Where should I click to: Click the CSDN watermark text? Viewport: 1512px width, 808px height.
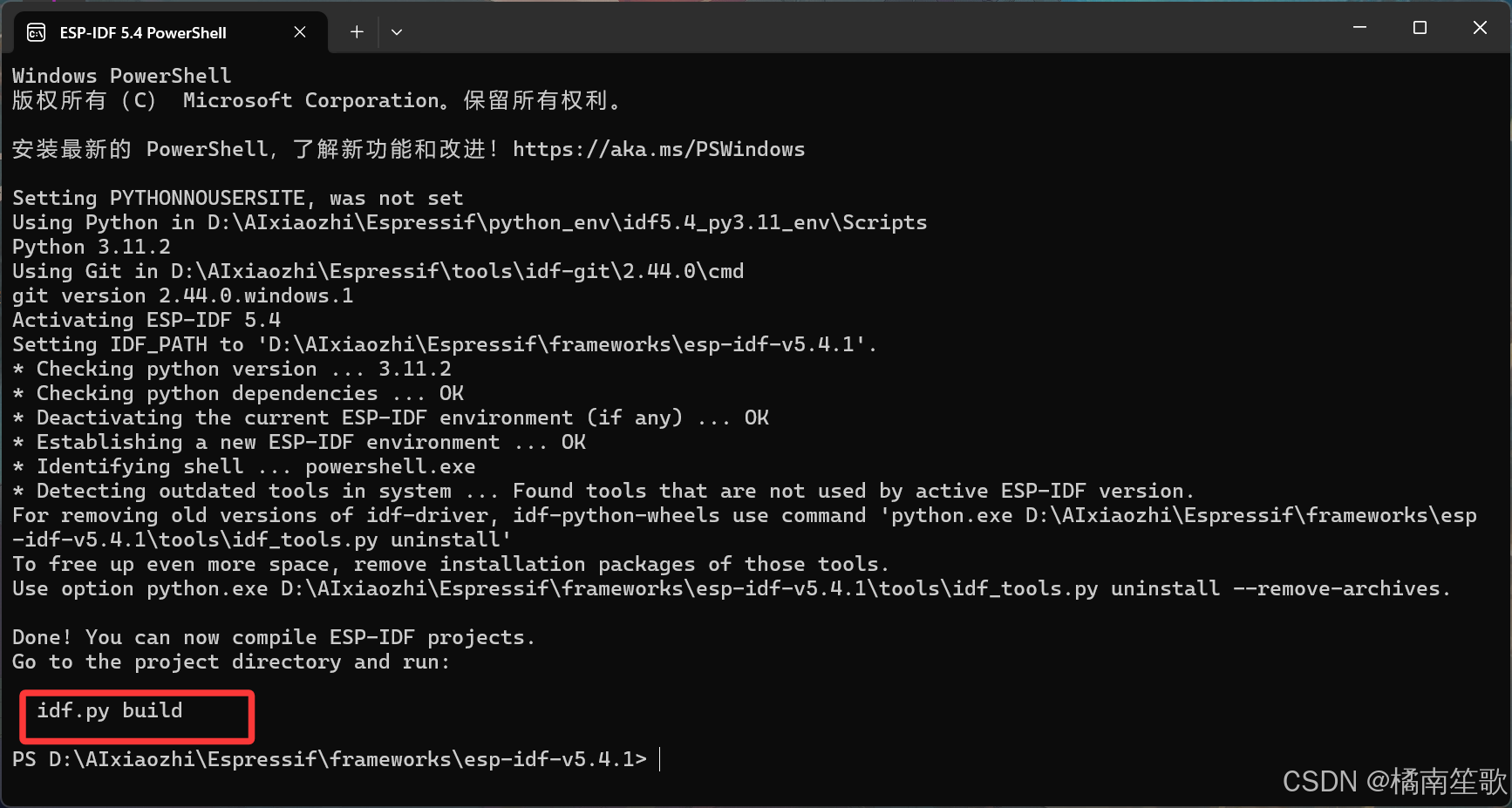[x=1393, y=782]
